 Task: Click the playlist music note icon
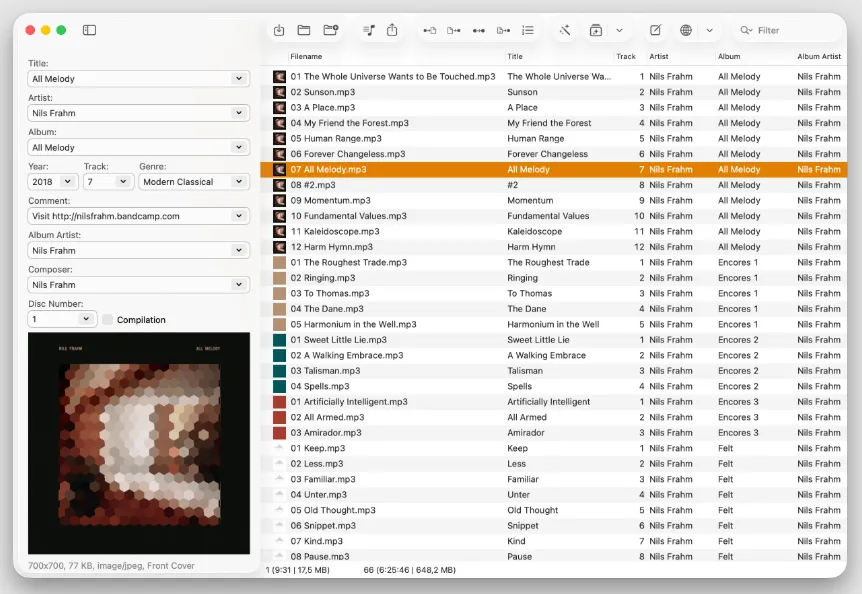(x=369, y=30)
